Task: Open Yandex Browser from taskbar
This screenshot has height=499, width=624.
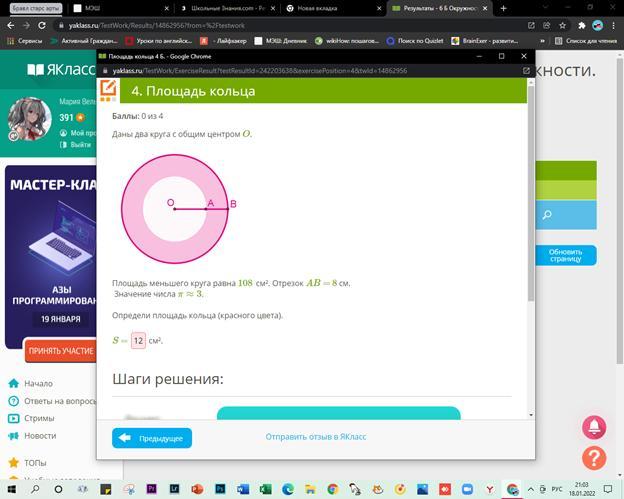Action: [x=490, y=489]
